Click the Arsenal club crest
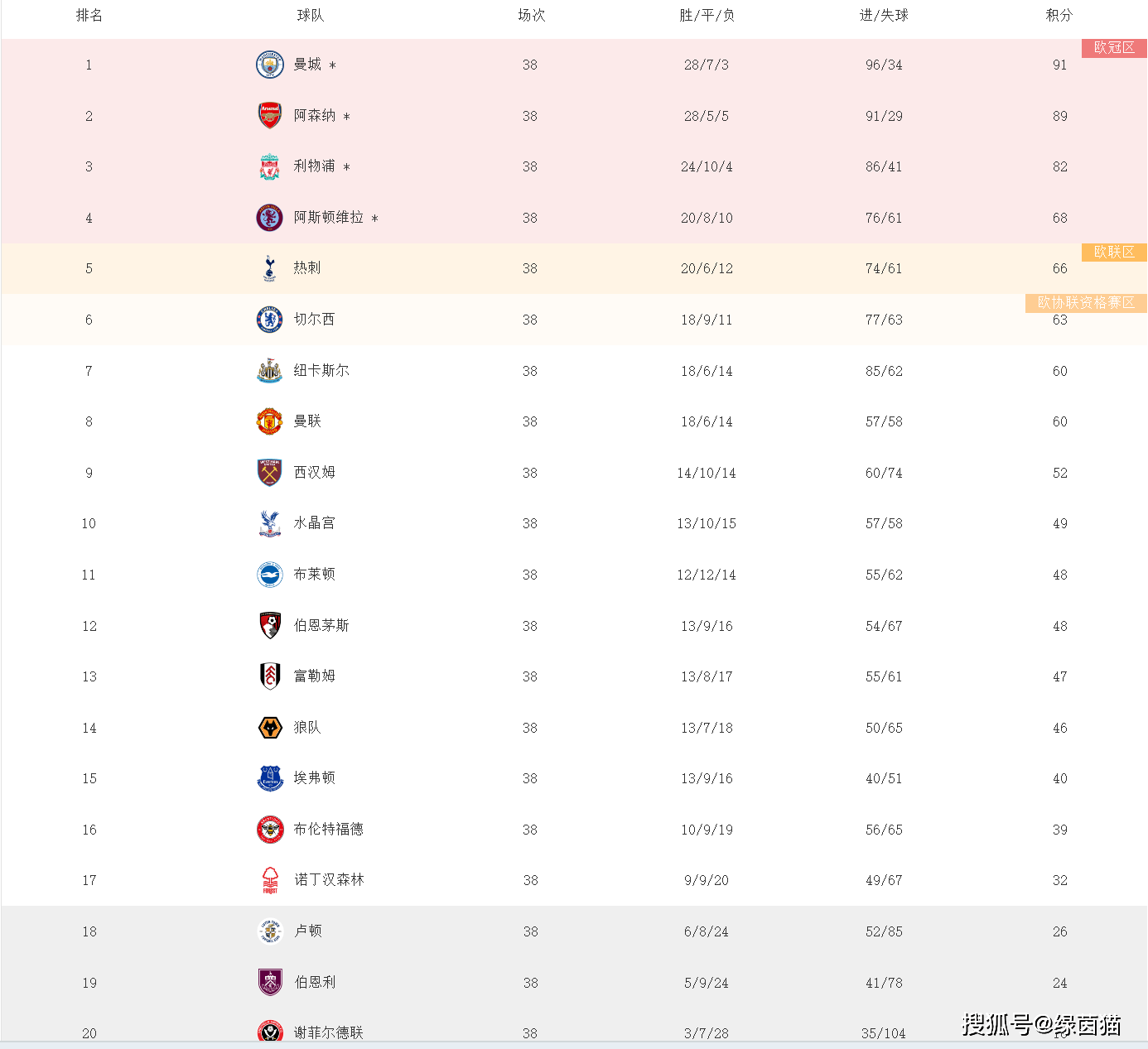 (270, 116)
